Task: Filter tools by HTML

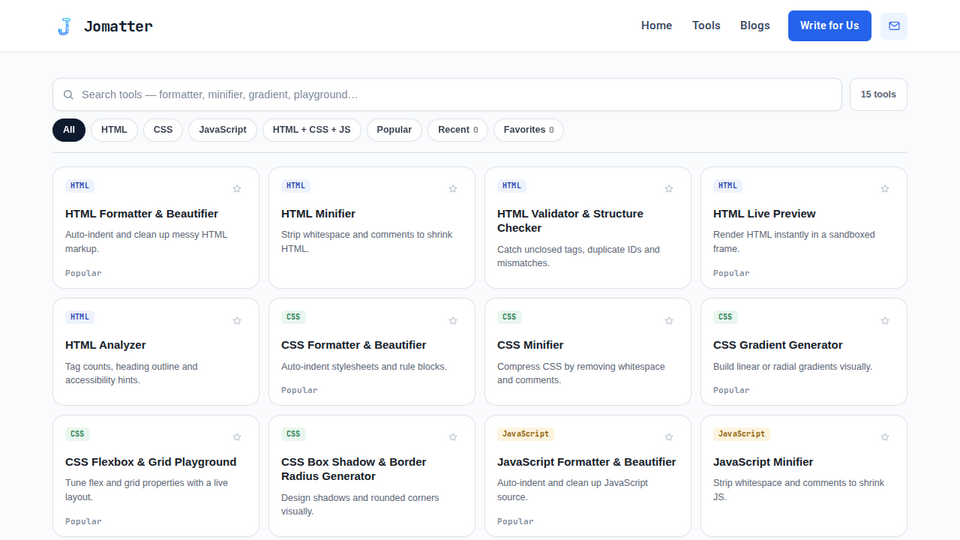Action: [x=114, y=130]
